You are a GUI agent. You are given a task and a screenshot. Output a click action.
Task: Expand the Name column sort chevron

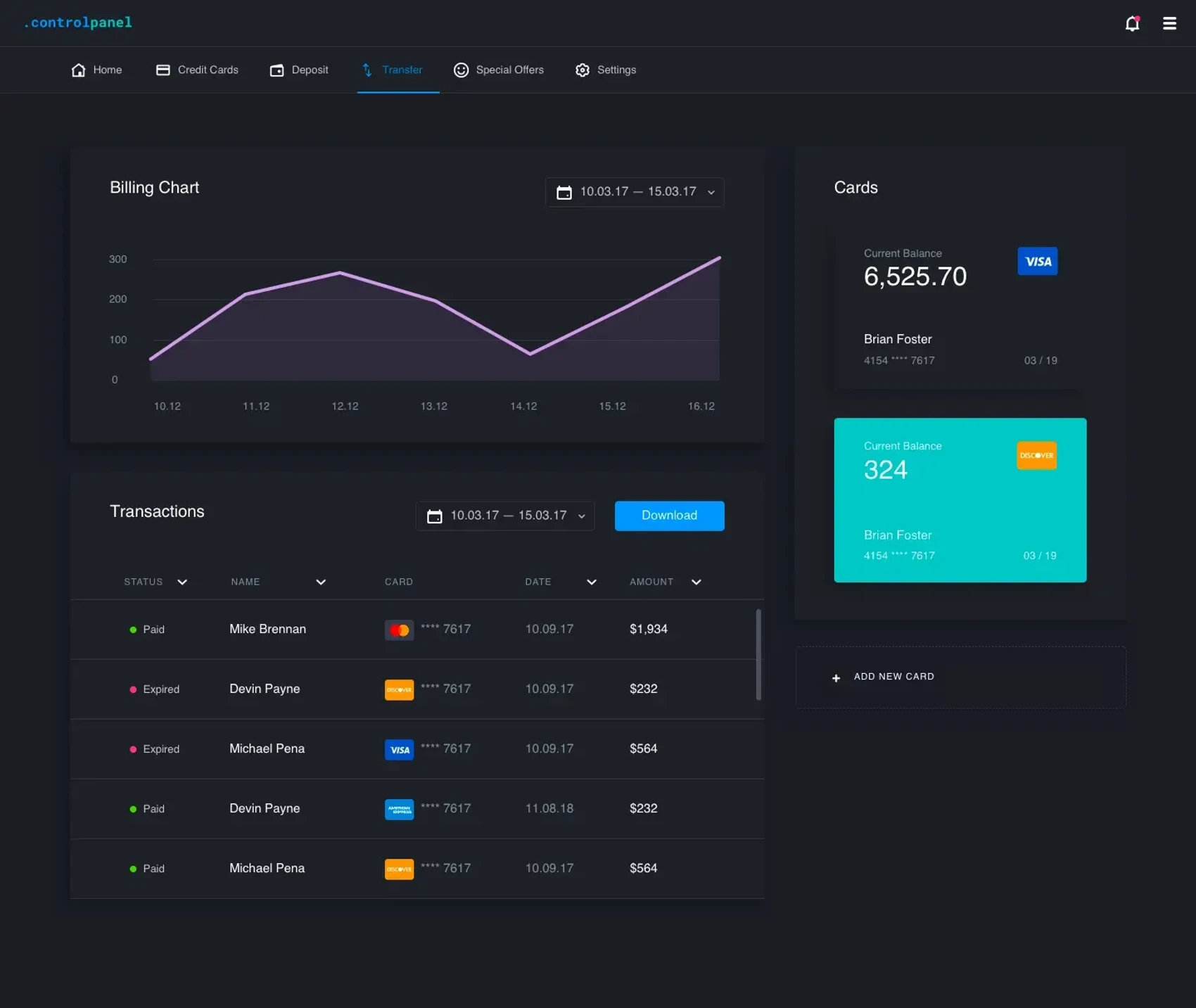(x=321, y=582)
